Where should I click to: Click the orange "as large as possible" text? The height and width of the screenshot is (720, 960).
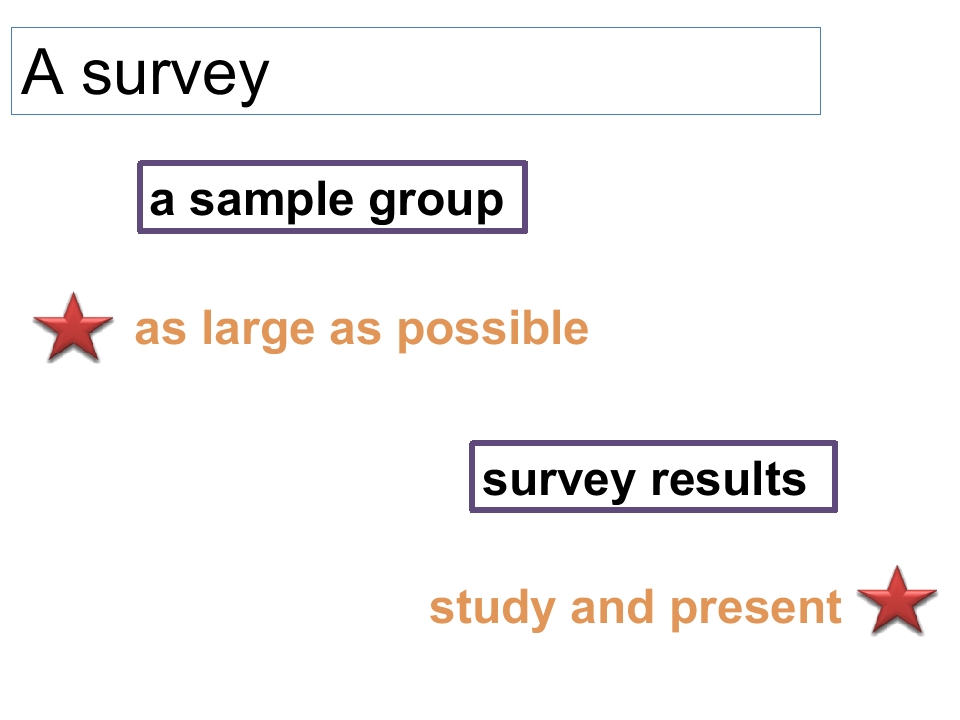362,330
